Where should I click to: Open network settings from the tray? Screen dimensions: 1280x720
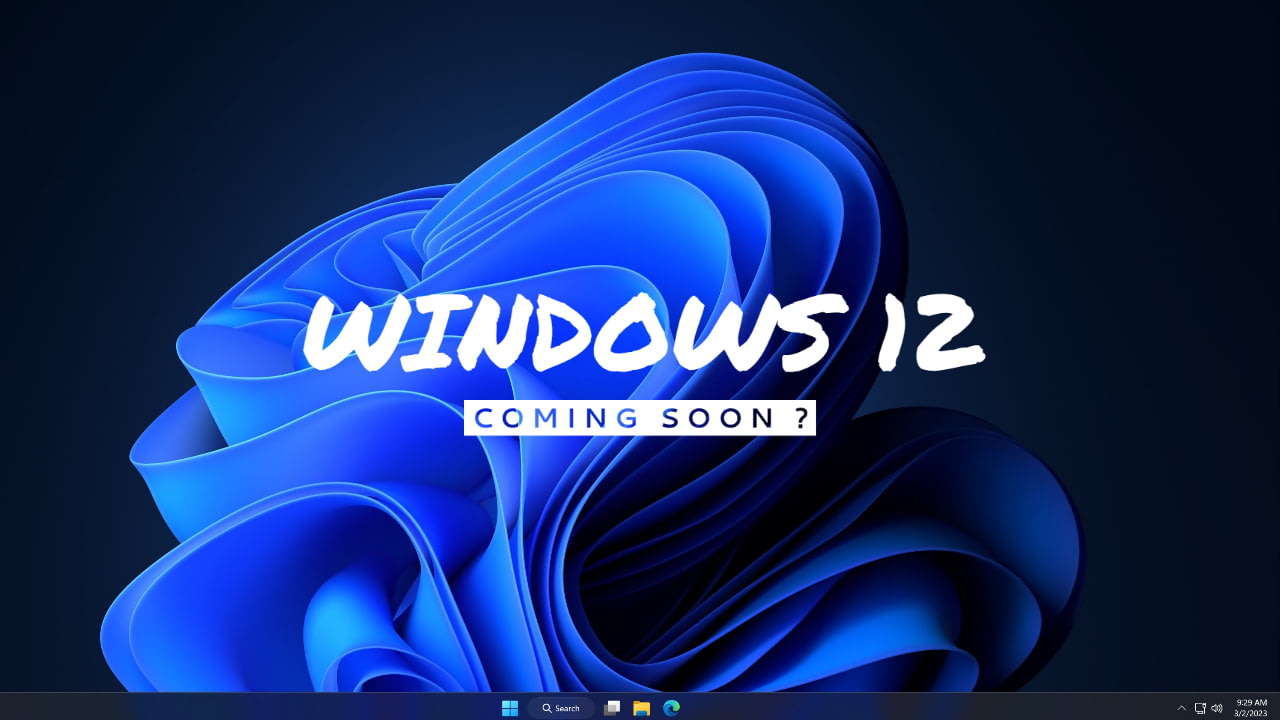pyautogui.click(x=1200, y=708)
